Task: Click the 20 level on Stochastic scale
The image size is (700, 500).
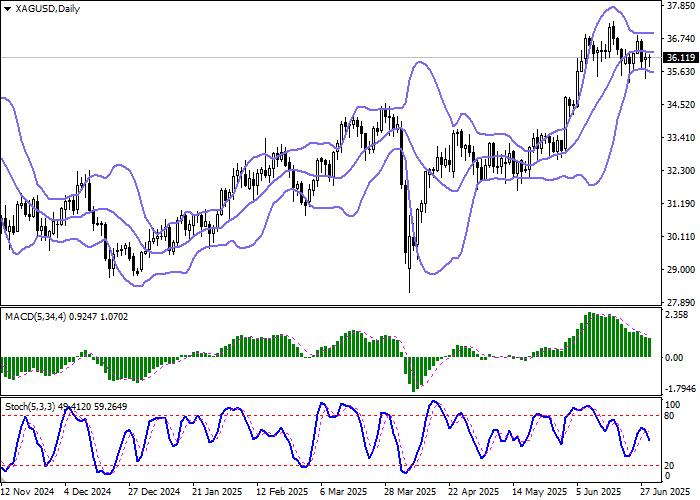Action: click(672, 465)
